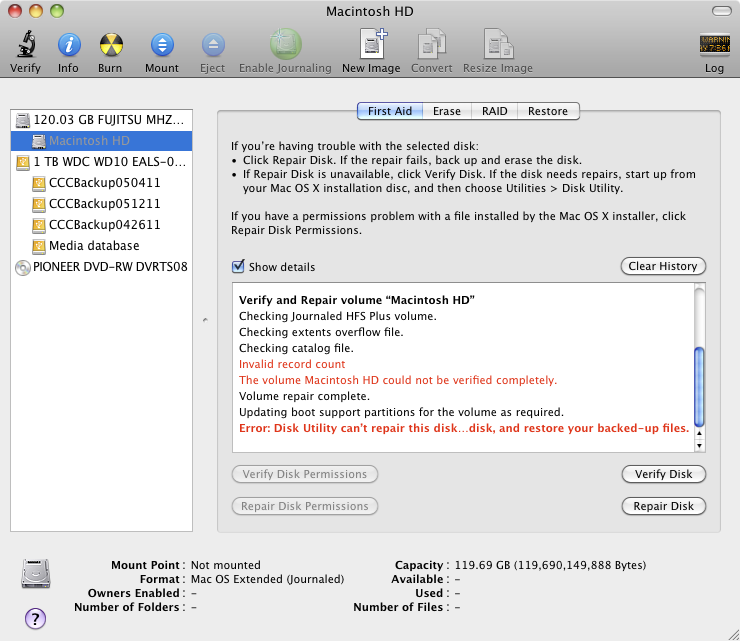Open the Log toolbar icon
The image size is (740, 641).
tap(715, 45)
